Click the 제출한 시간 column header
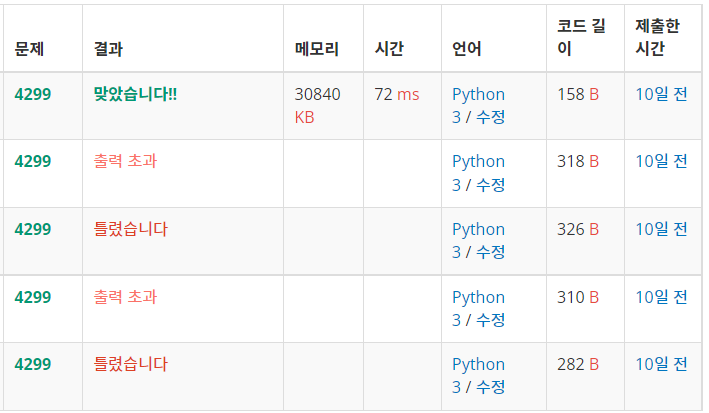 (x=657, y=37)
